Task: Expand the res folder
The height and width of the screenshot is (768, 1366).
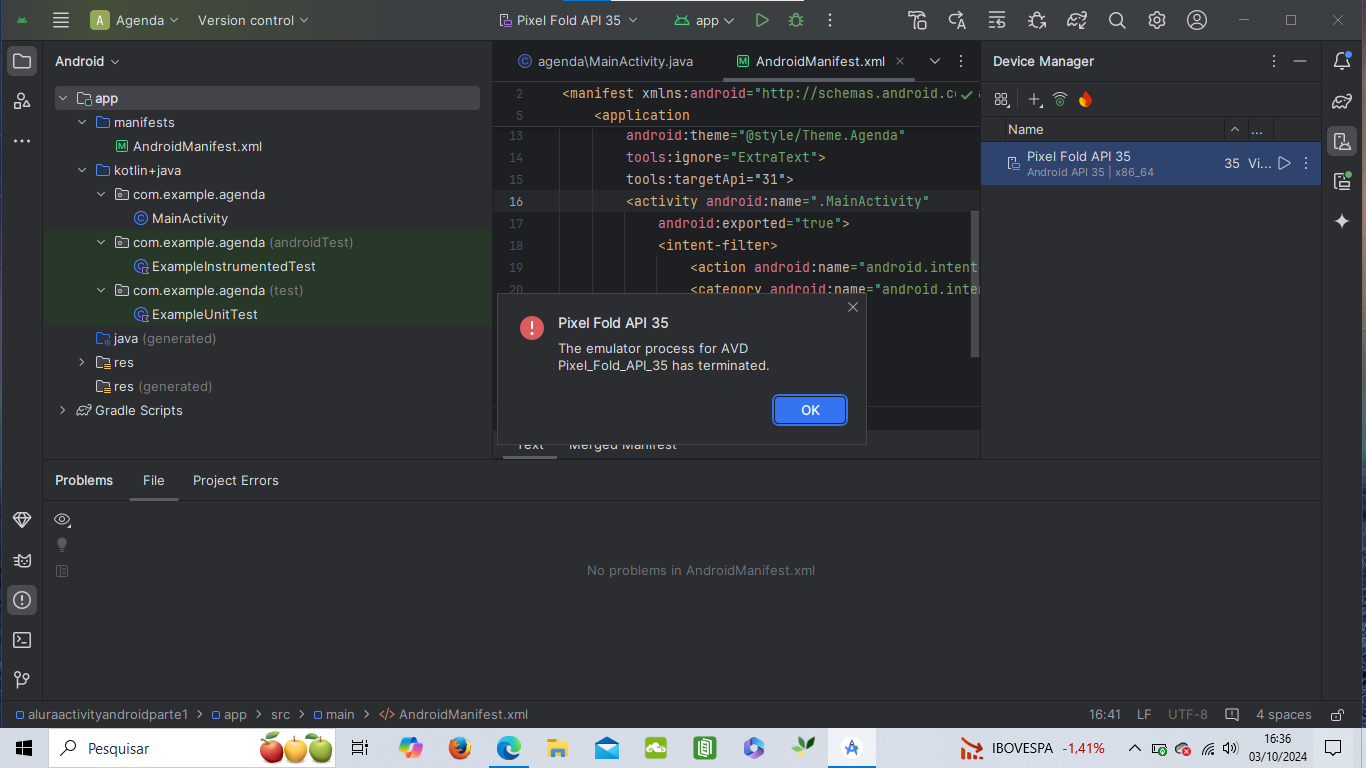Action: click(82, 362)
